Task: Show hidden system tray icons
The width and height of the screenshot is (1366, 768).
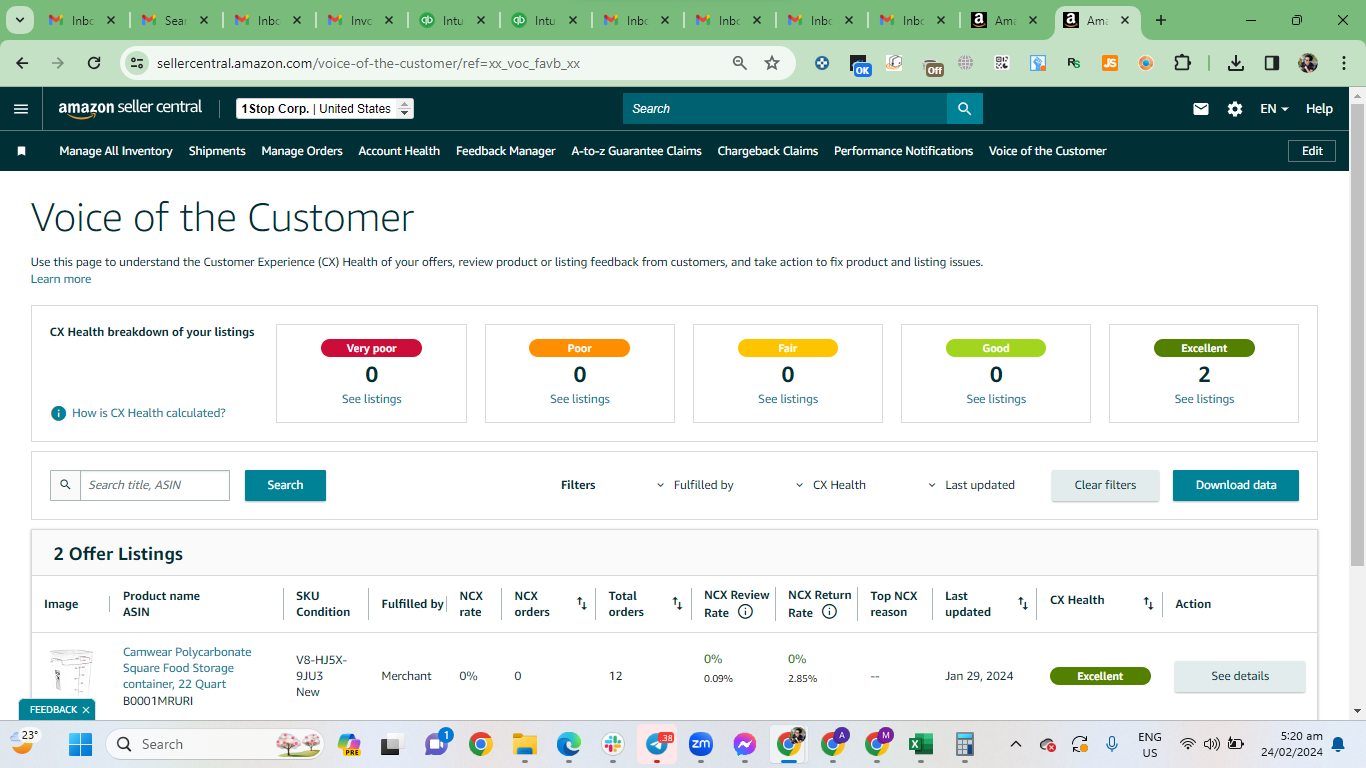Action: [x=1016, y=744]
